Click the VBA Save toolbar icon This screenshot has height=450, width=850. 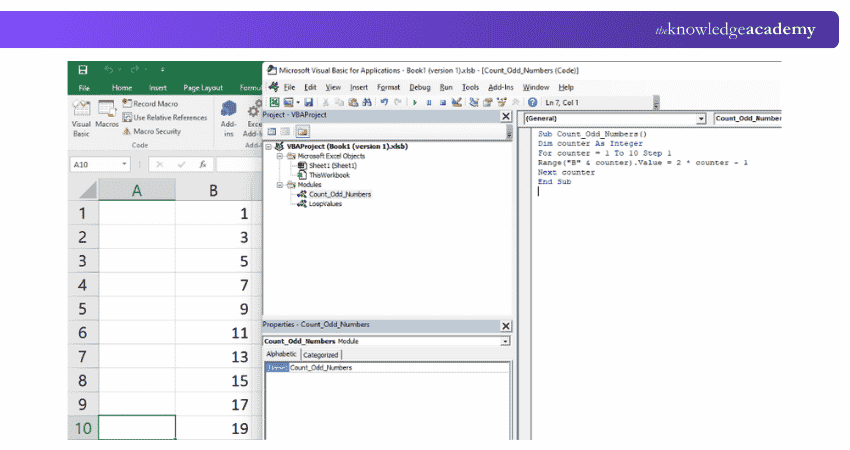pos(308,102)
